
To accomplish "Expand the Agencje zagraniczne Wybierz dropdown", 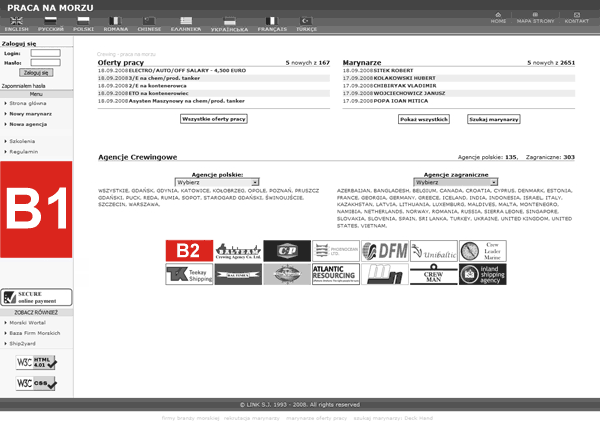I will pyautogui.click(x=455, y=182).
